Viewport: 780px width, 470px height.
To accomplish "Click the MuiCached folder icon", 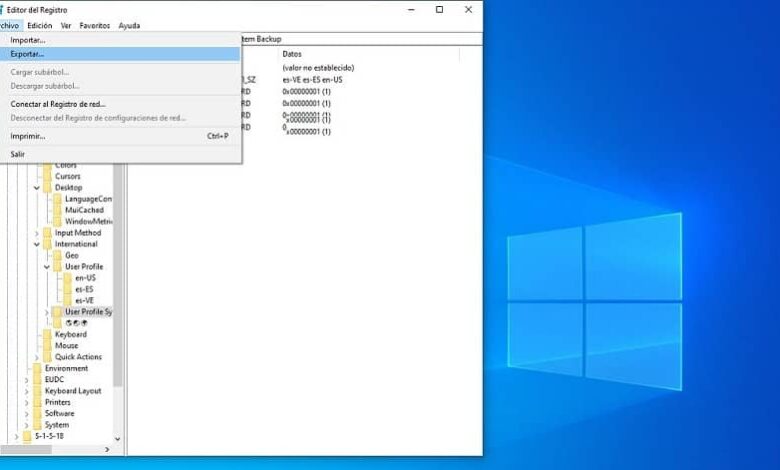I will tap(57, 210).
